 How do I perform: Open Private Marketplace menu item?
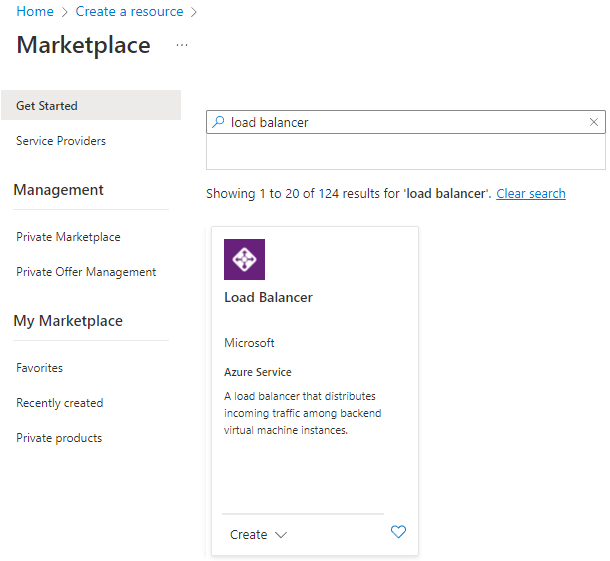tap(68, 237)
